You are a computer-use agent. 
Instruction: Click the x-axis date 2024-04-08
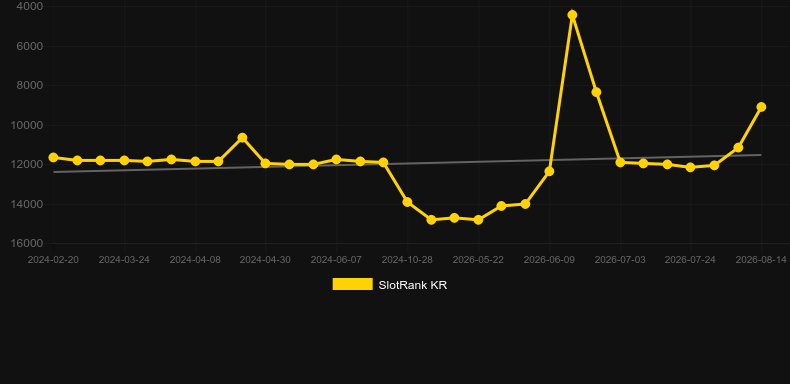(x=195, y=260)
